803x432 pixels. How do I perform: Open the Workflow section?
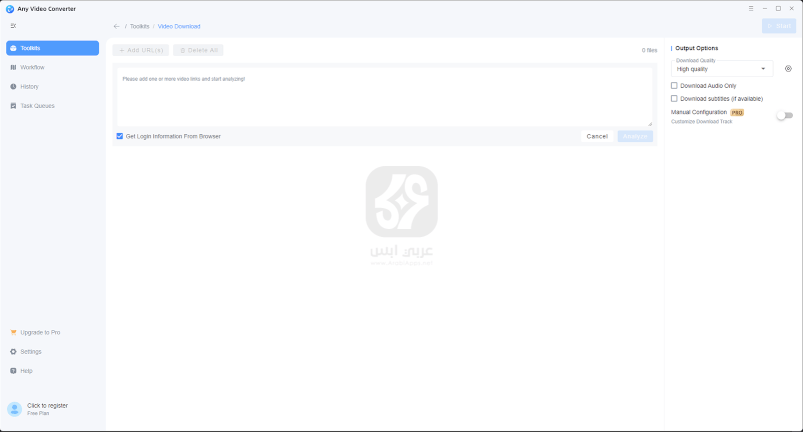[52, 67]
